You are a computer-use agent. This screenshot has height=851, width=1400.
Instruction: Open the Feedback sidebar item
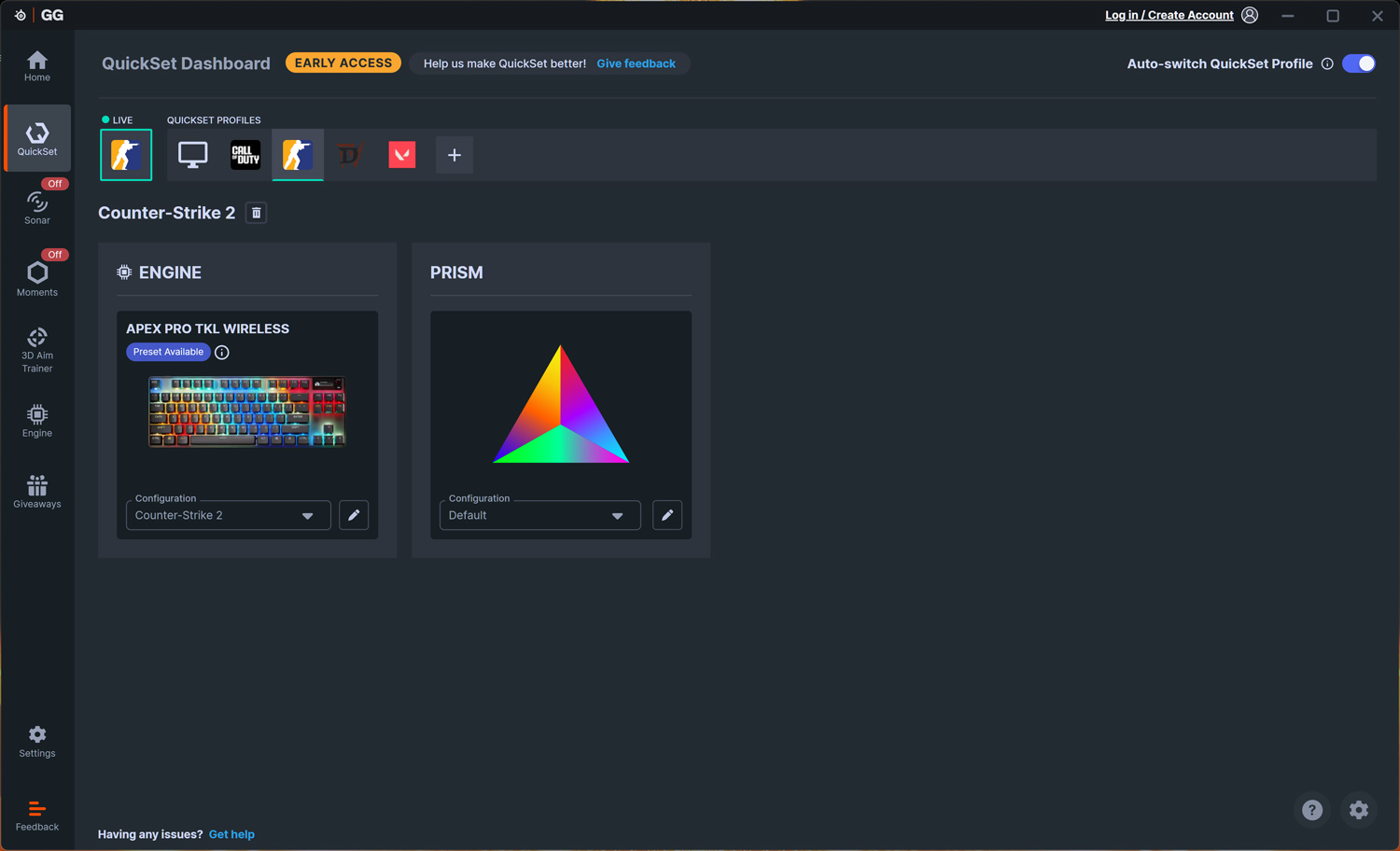(x=37, y=816)
